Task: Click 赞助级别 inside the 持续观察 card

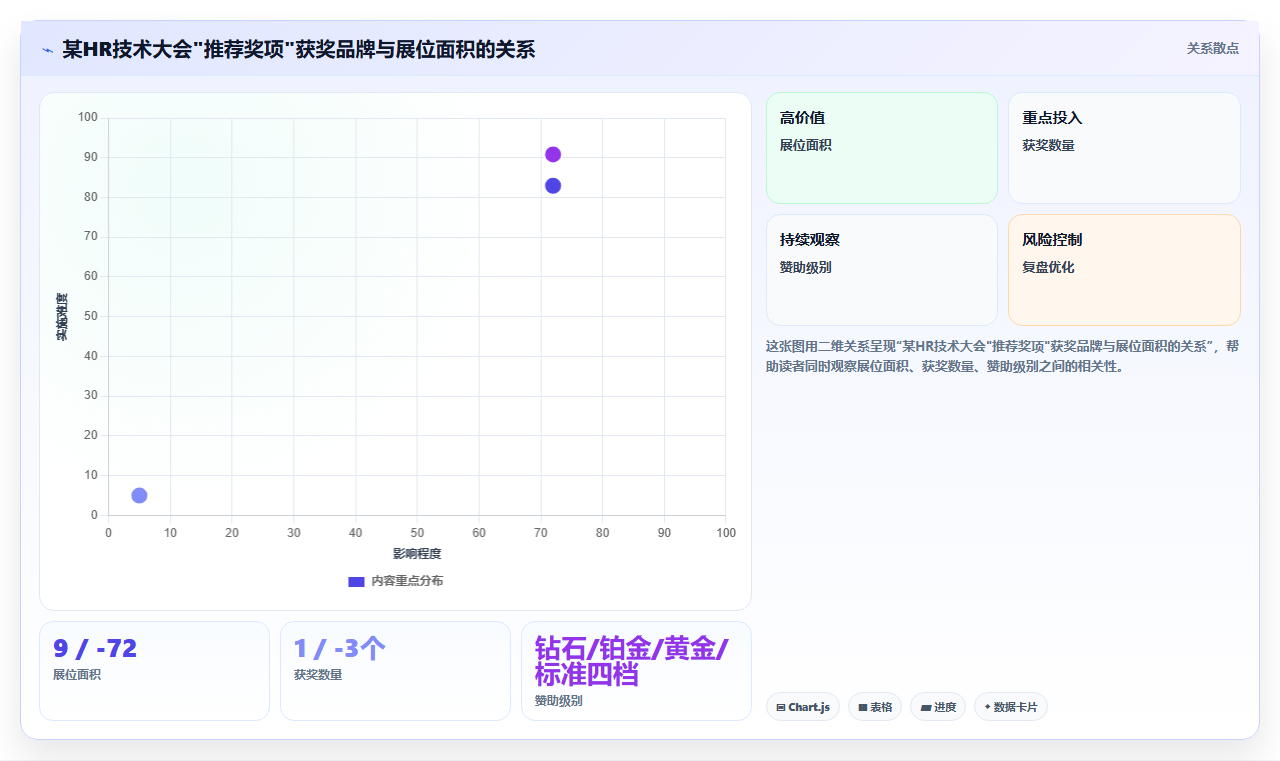Action: tap(806, 267)
